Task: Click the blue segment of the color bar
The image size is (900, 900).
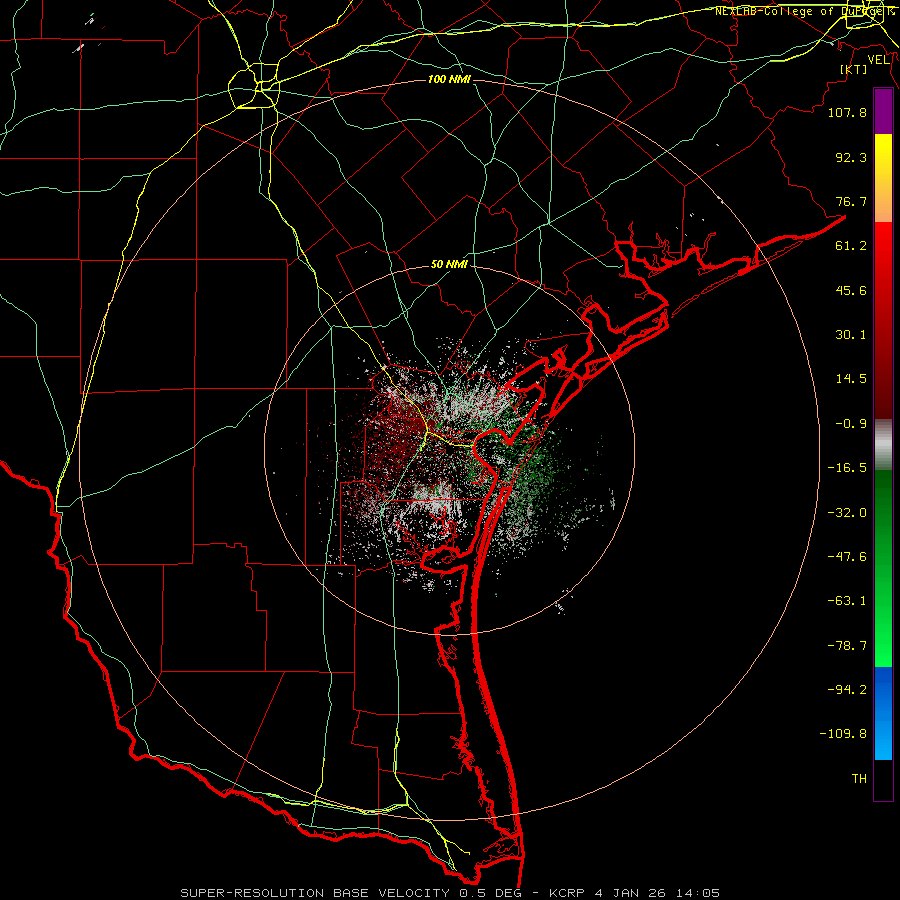Action: pyautogui.click(x=883, y=713)
